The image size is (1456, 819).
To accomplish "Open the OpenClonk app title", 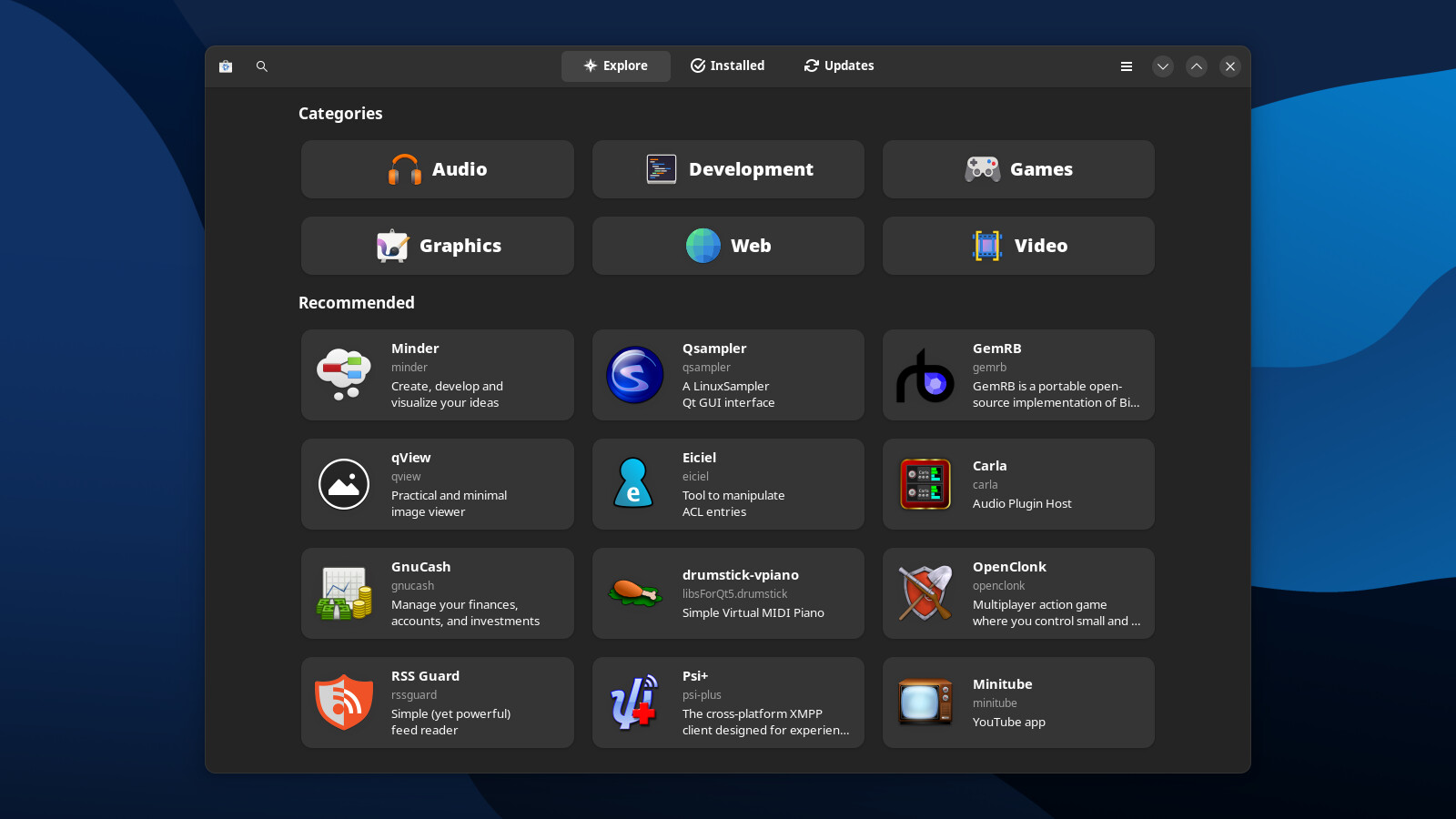I will click(x=1010, y=567).
